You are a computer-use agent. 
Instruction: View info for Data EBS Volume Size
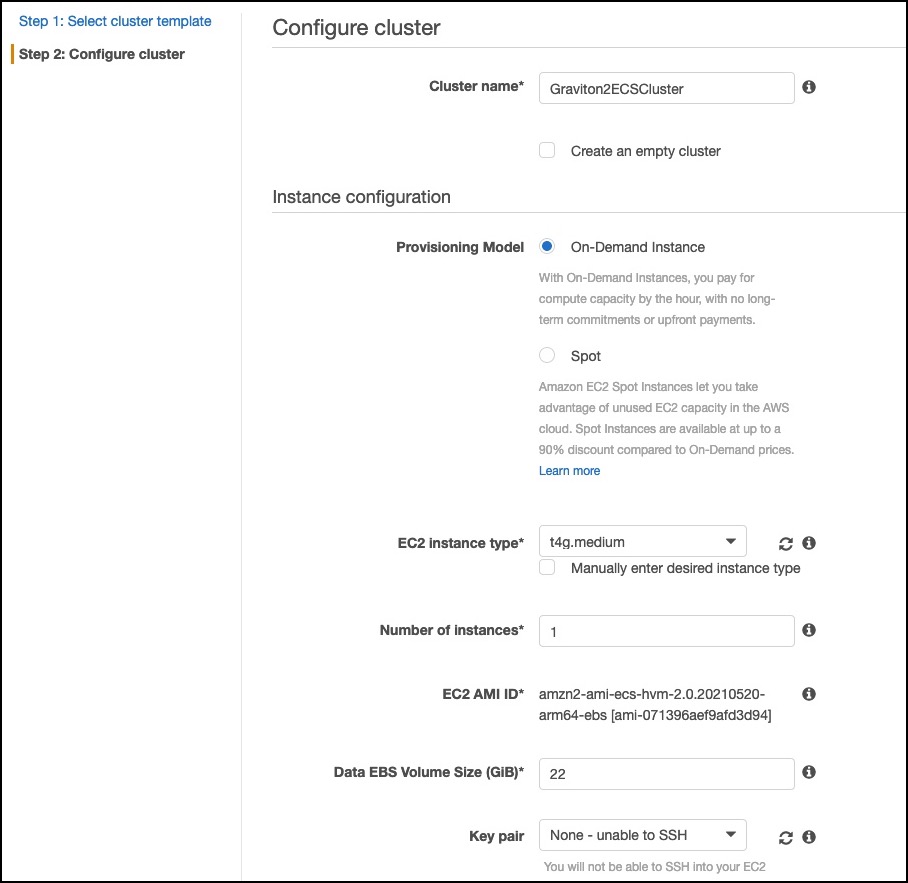click(x=809, y=772)
